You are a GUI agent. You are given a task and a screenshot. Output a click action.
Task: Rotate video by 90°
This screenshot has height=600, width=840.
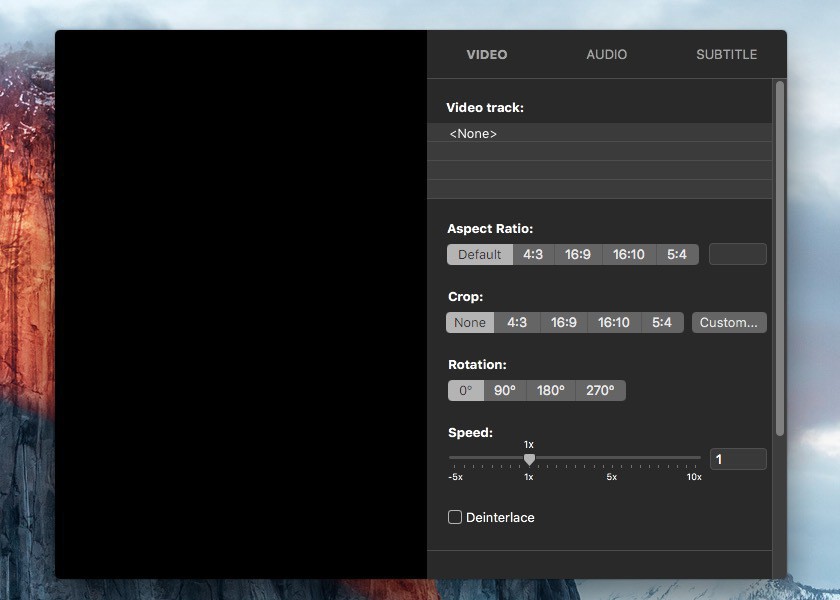505,390
